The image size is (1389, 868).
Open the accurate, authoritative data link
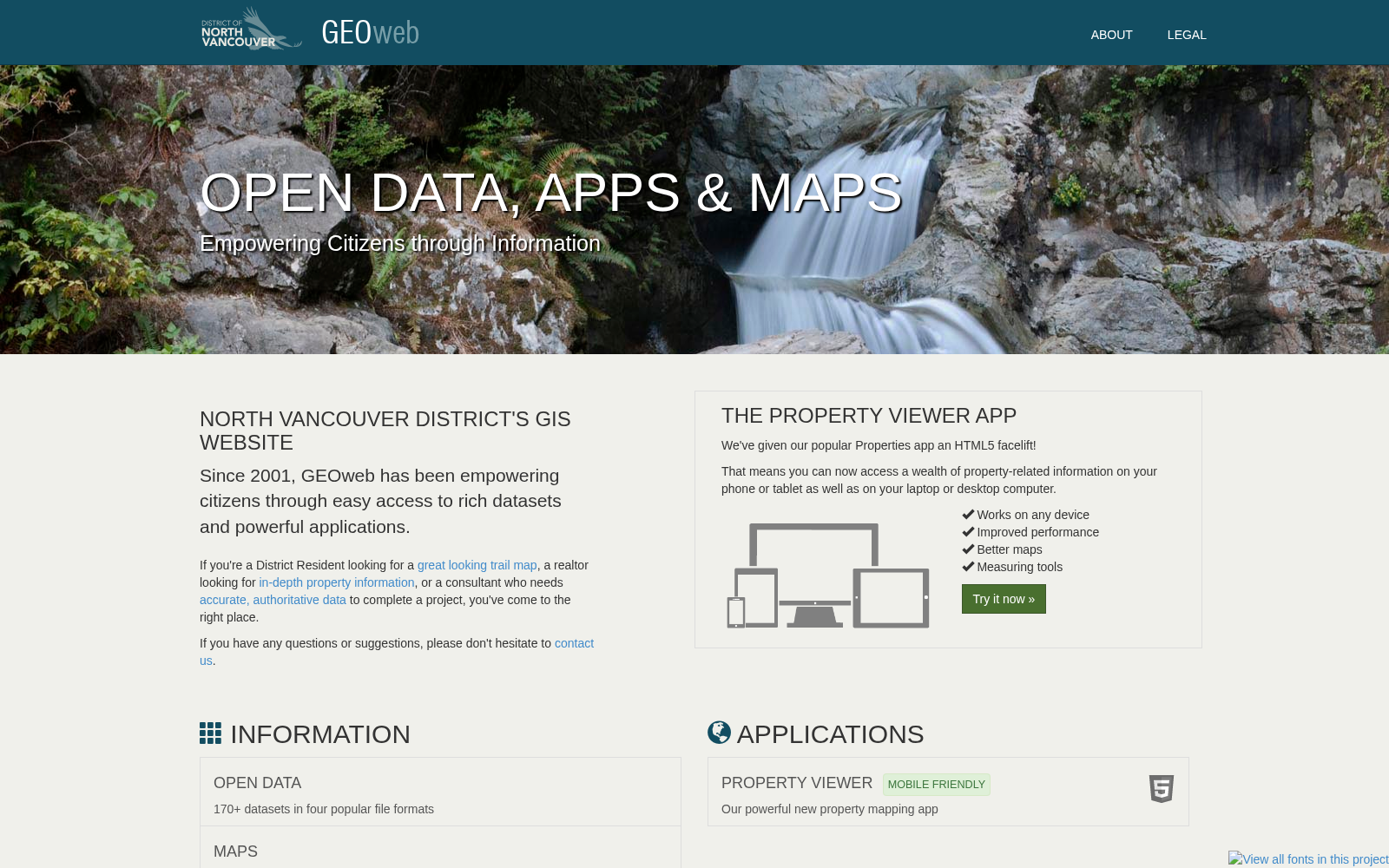click(273, 600)
